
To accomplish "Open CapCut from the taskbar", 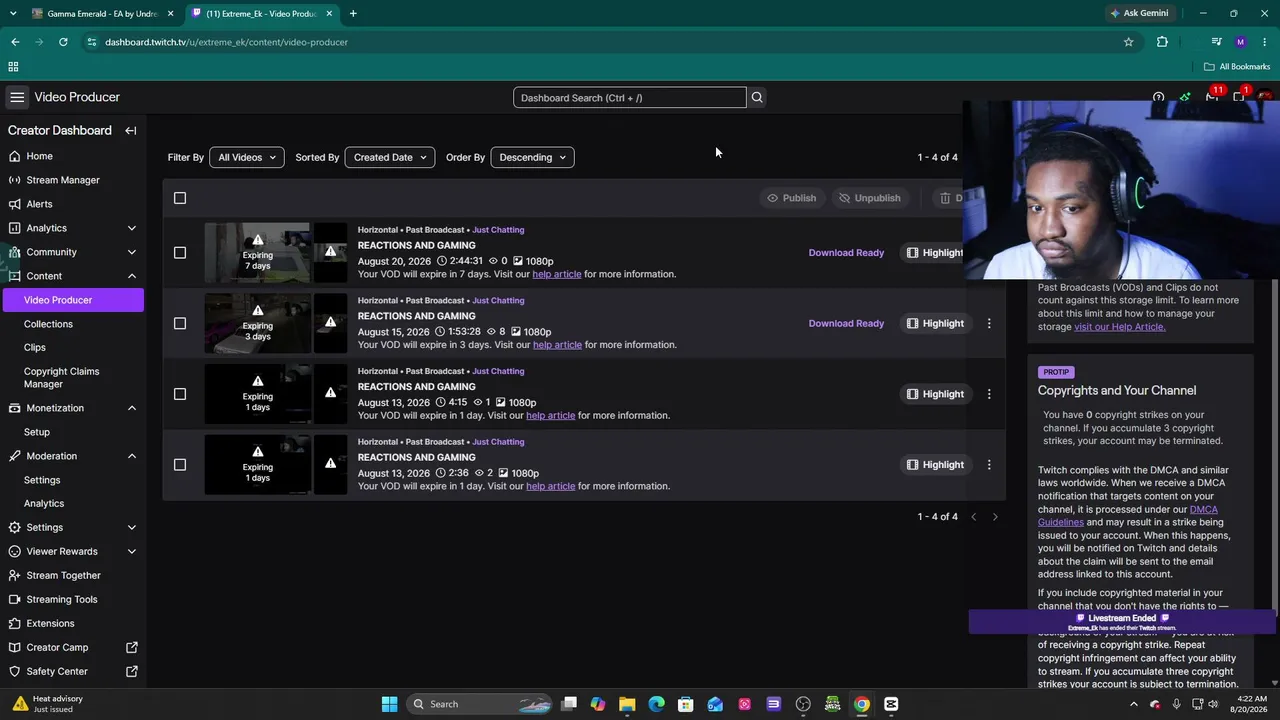I will pyautogui.click(x=891, y=704).
